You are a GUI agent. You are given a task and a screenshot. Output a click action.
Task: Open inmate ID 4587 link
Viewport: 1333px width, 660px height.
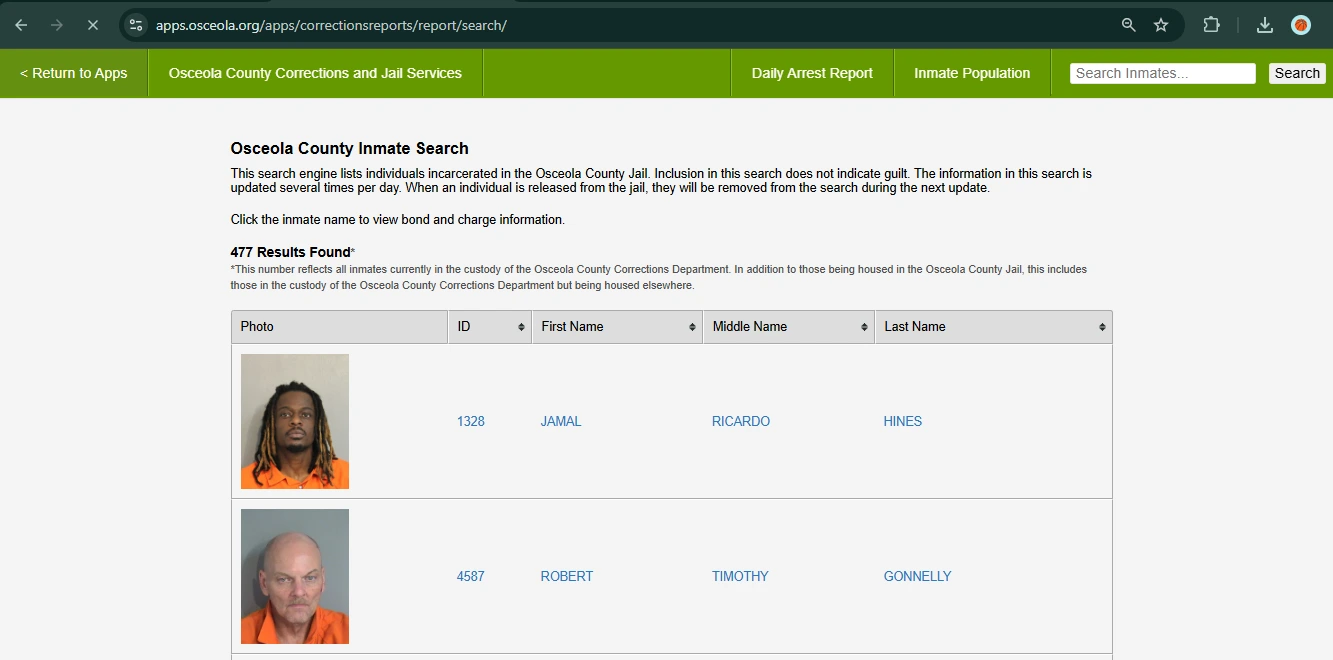471,577
